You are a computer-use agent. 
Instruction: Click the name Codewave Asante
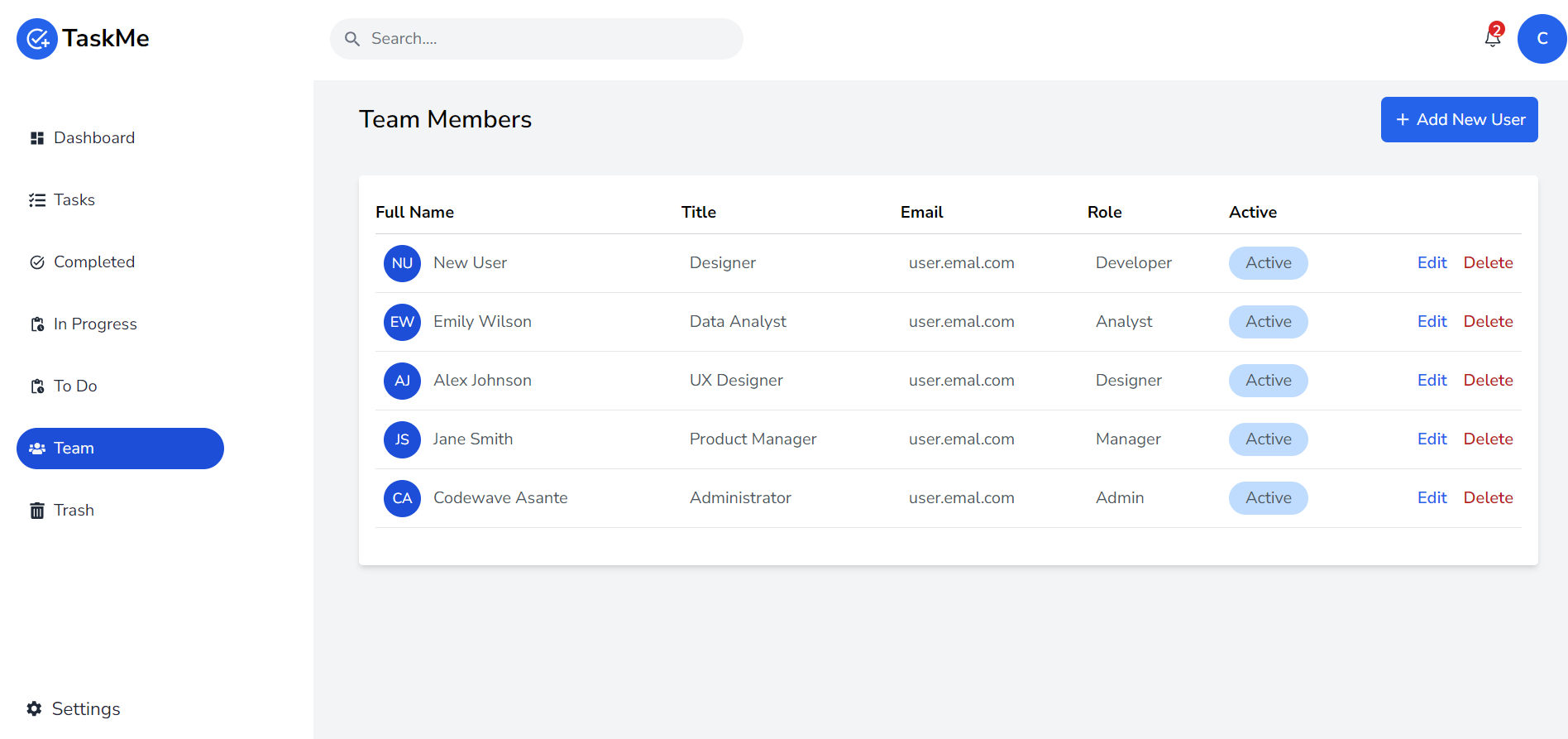coord(501,498)
